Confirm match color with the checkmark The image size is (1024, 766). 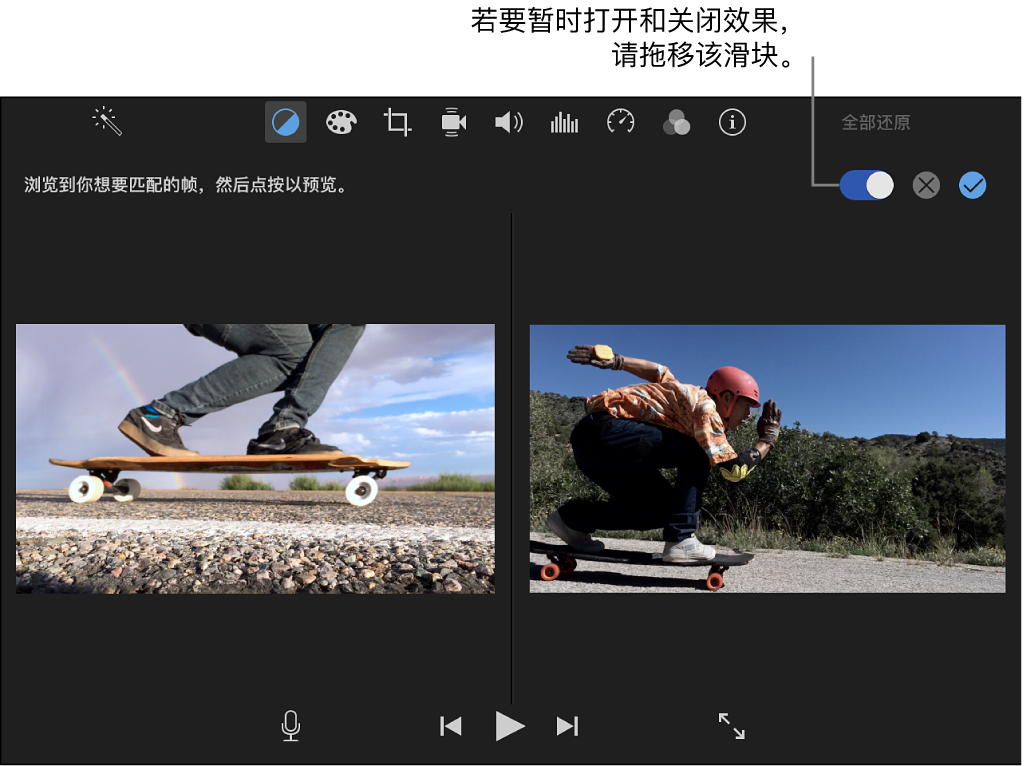973,185
